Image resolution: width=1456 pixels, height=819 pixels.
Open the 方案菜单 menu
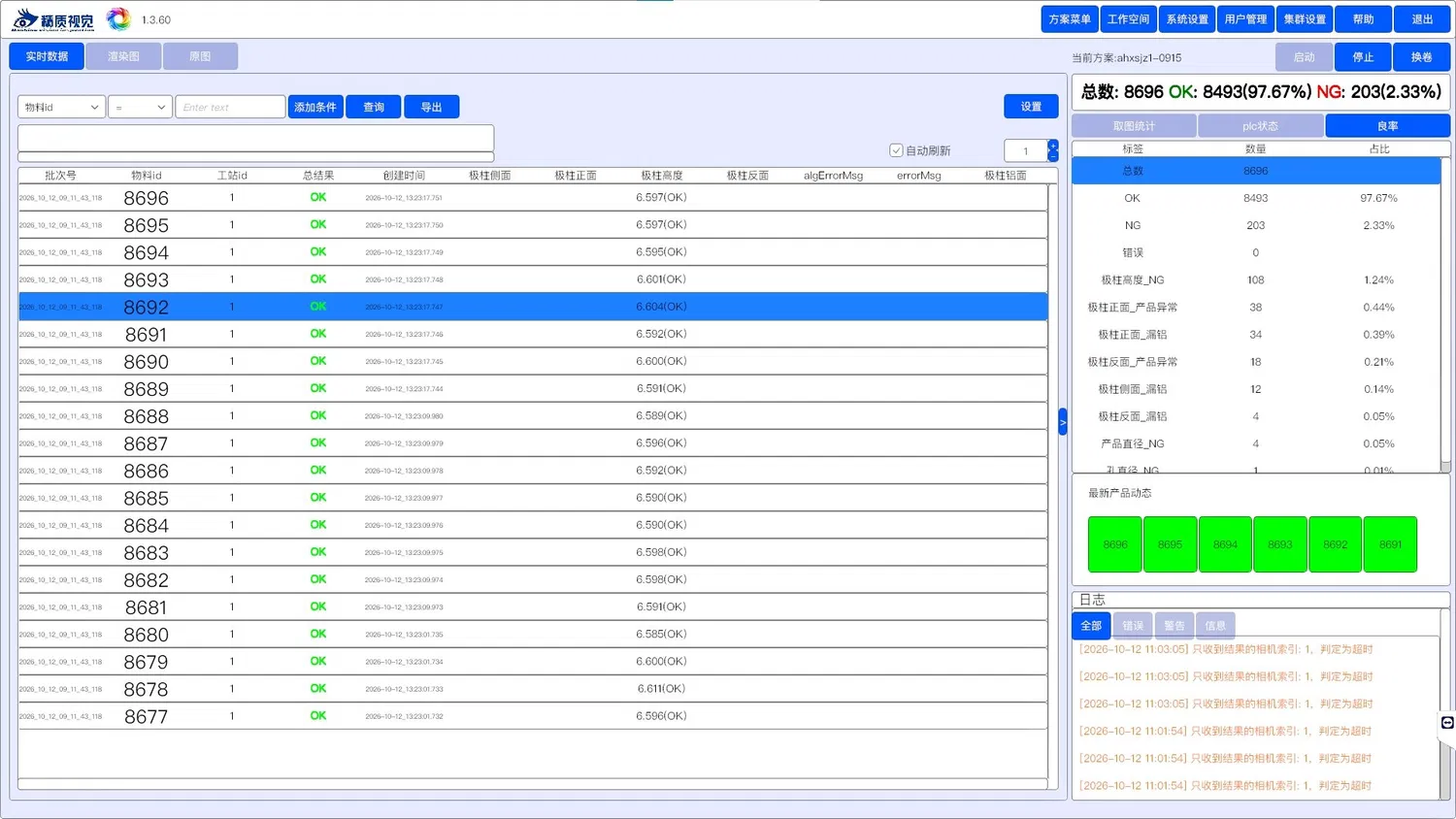(x=1070, y=19)
